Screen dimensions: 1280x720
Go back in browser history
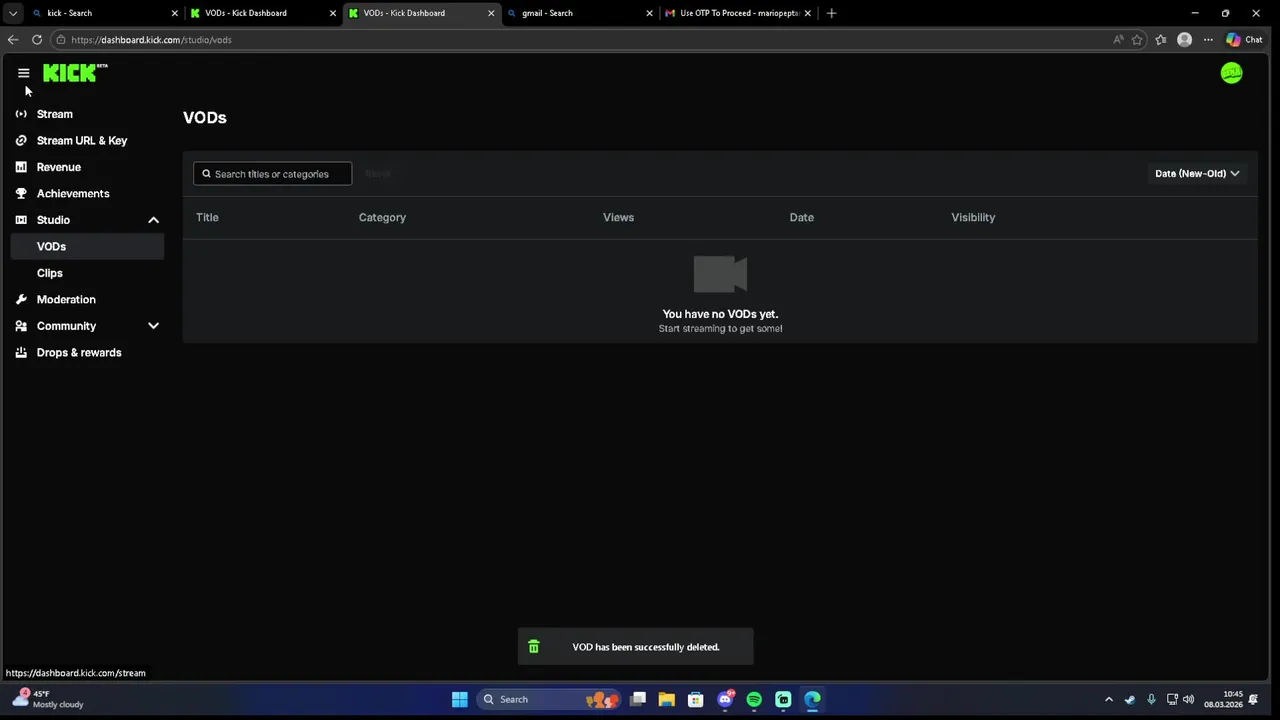13,40
